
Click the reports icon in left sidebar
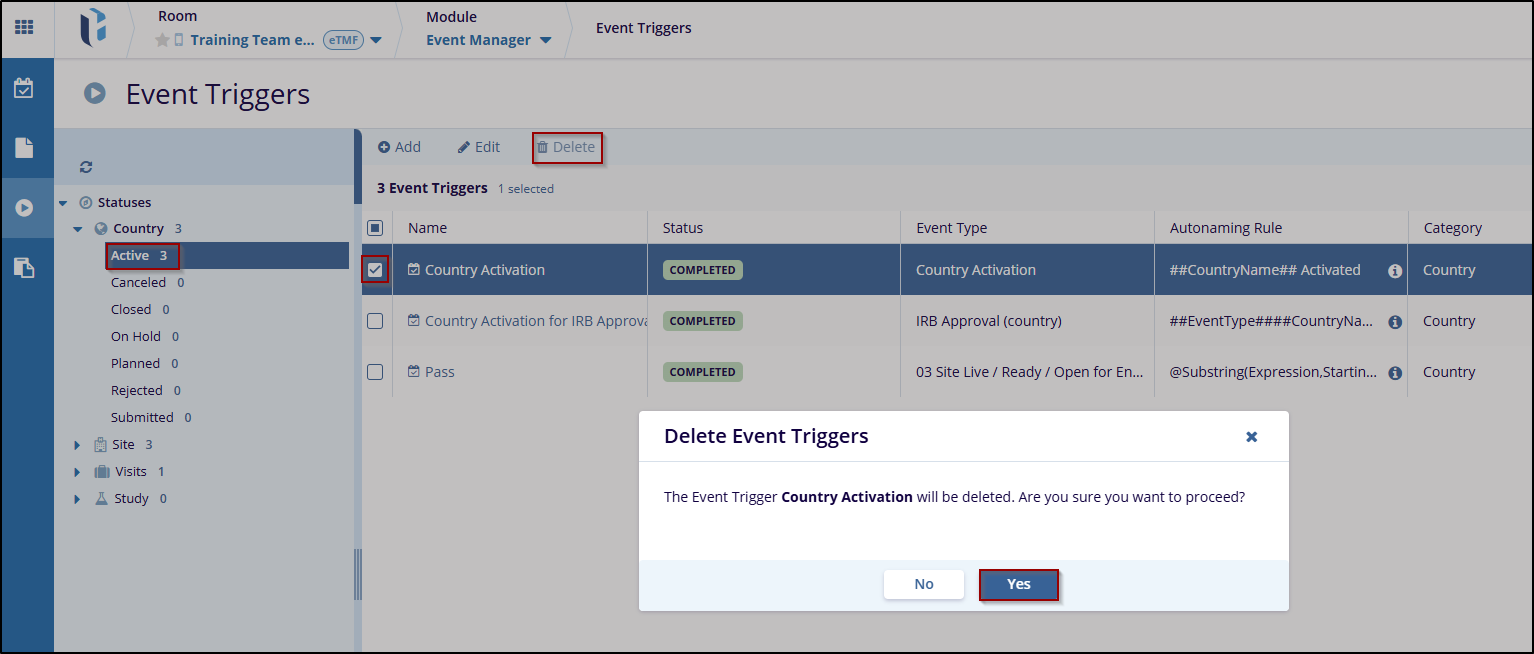[24, 267]
